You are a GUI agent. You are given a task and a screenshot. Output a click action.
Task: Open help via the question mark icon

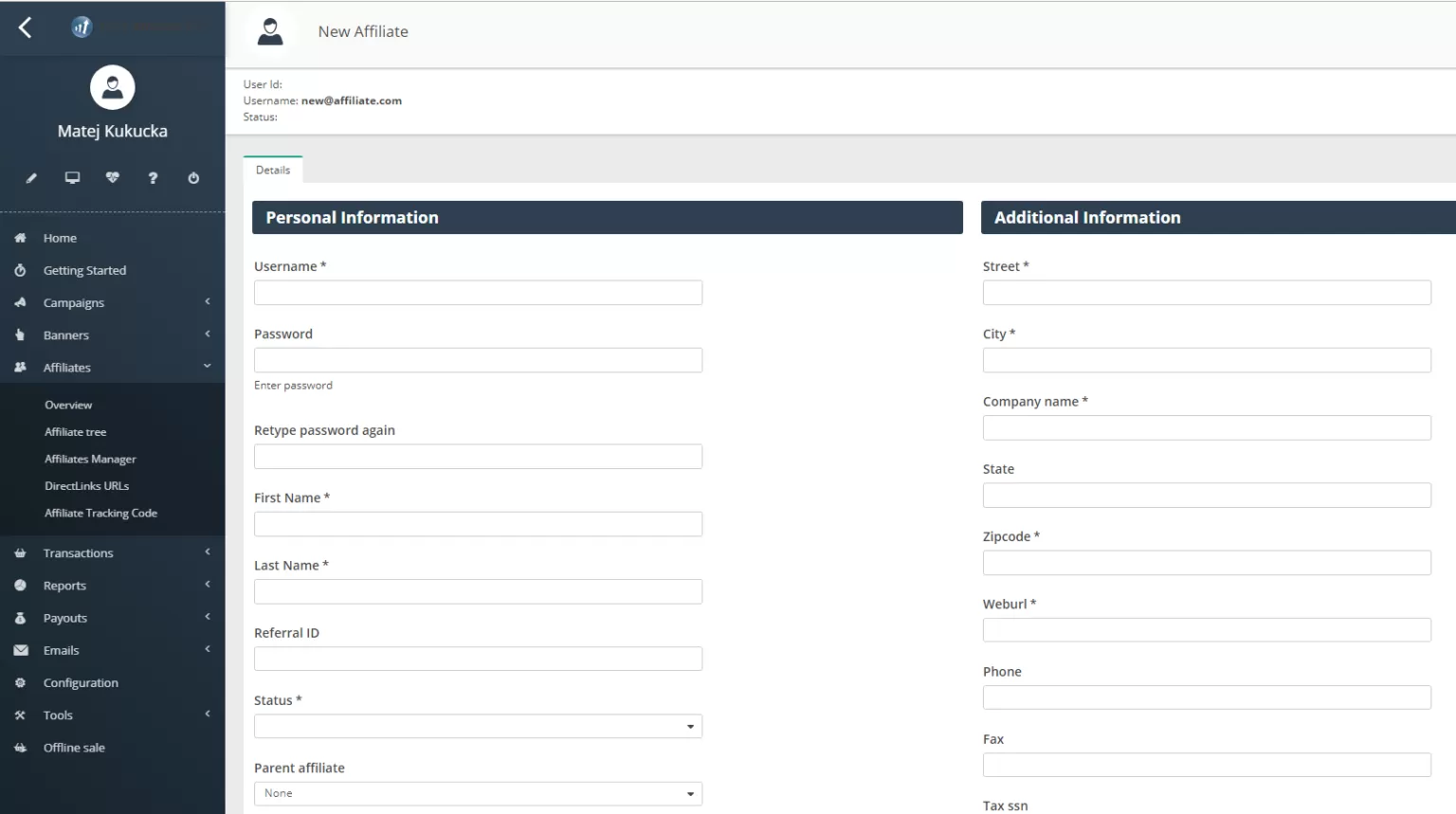coord(153,178)
